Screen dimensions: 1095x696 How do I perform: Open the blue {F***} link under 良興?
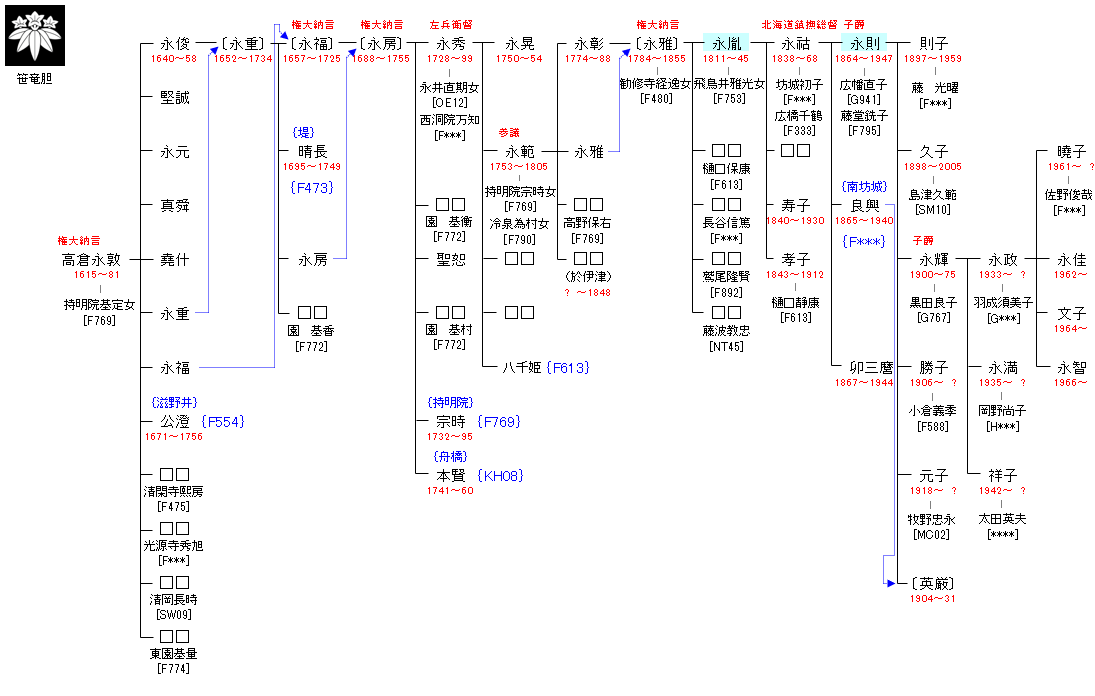pyautogui.click(x=864, y=242)
